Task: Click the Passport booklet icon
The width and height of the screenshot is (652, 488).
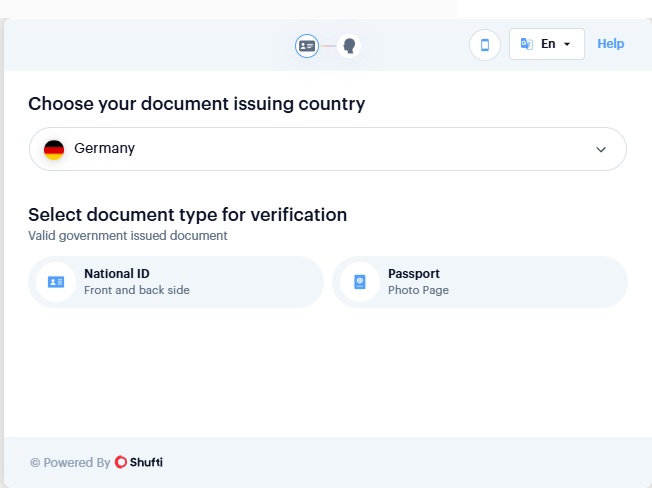Action: pos(360,282)
